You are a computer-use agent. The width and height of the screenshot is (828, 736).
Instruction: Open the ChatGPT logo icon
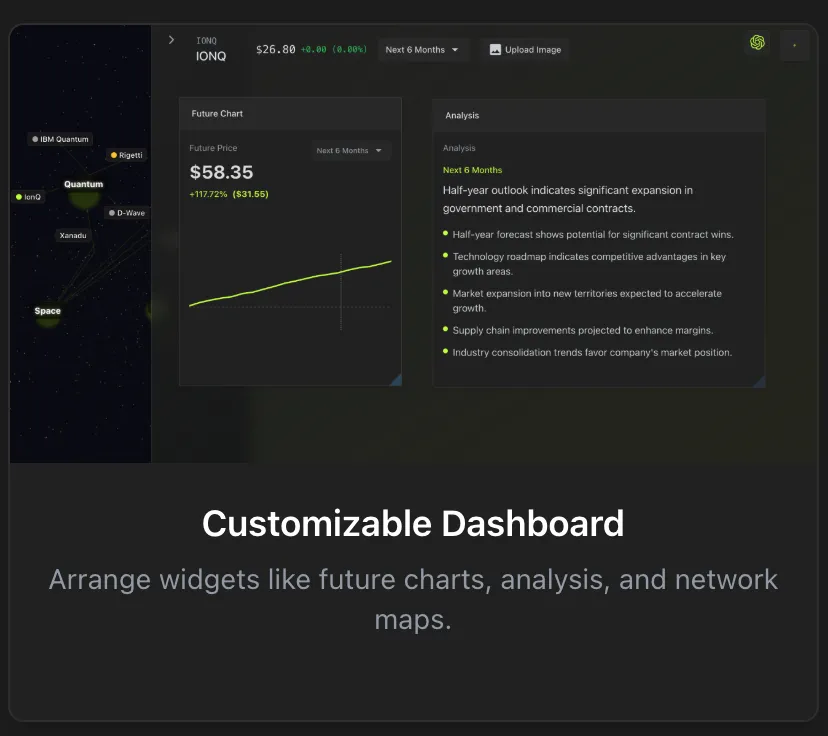coord(757,42)
